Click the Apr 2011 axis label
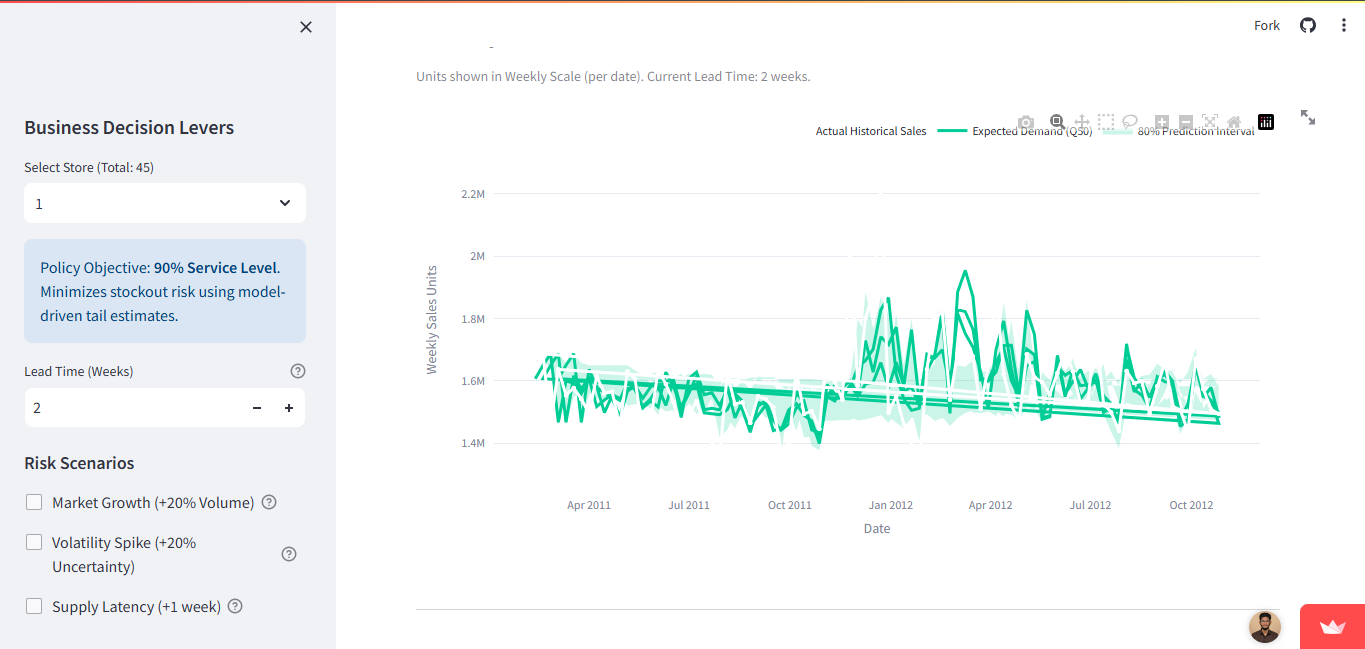The image size is (1365, 649). [589, 505]
